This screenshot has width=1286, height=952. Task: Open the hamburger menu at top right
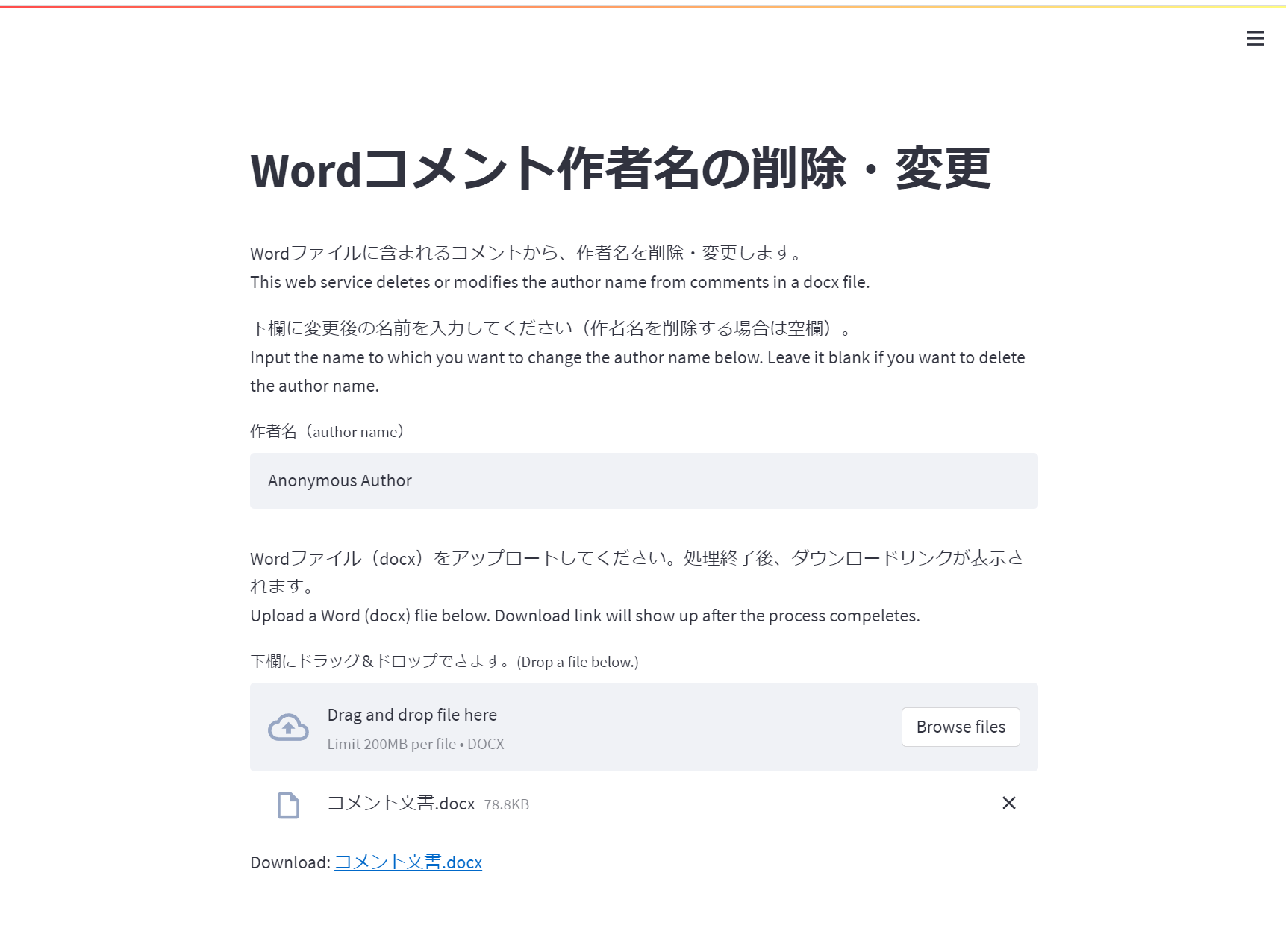[x=1255, y=38]
